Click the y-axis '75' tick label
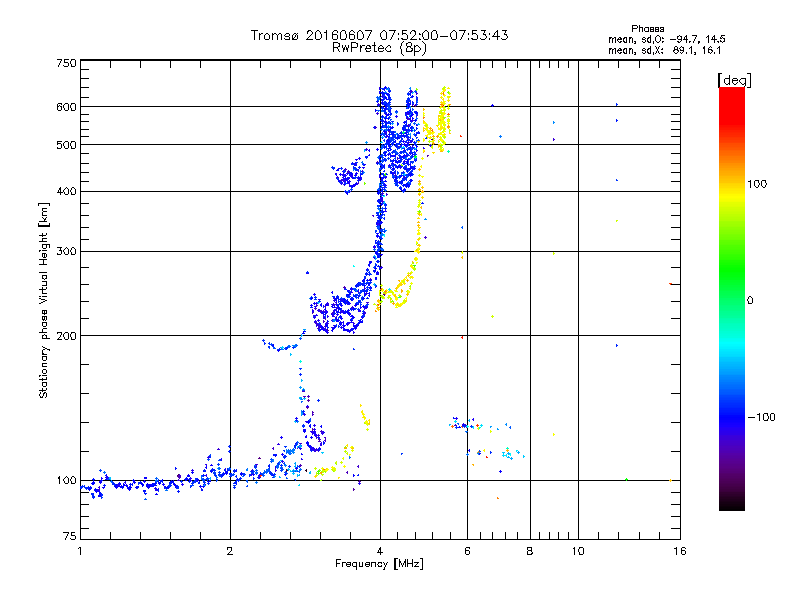Viewport: 800px width, 600px height. 70,536
